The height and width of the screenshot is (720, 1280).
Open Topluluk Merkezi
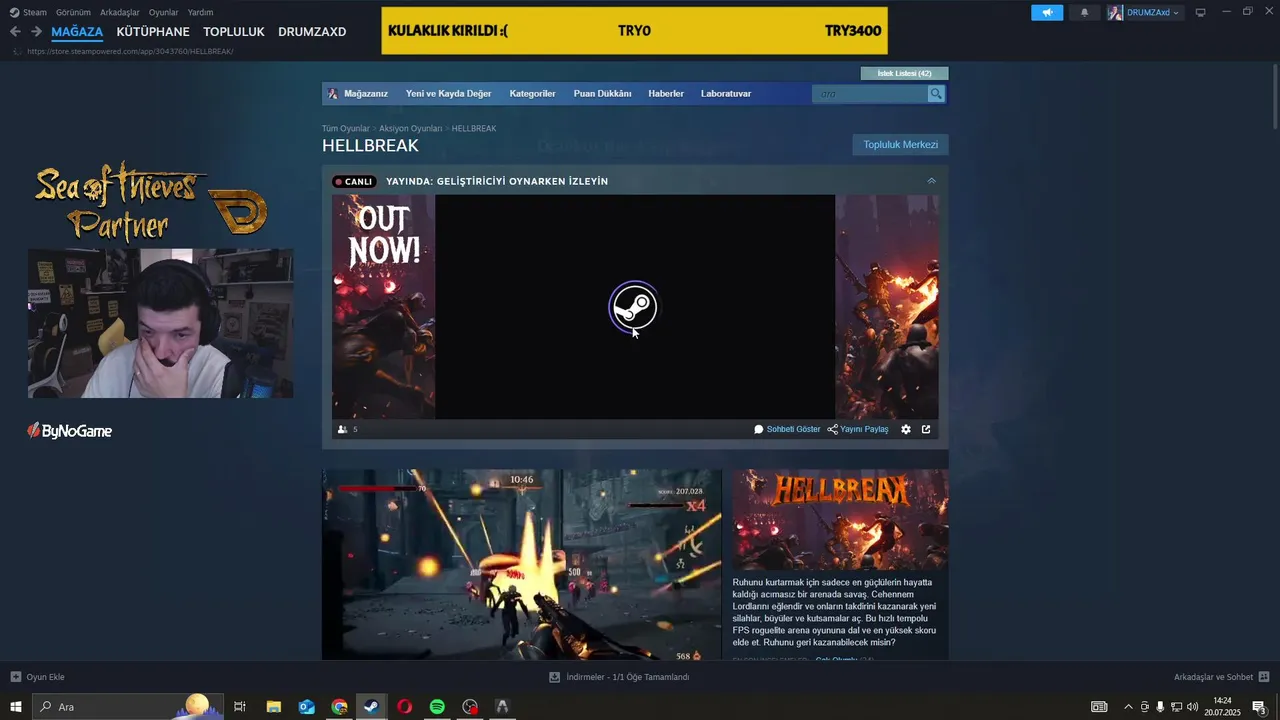tap(900, 145)
